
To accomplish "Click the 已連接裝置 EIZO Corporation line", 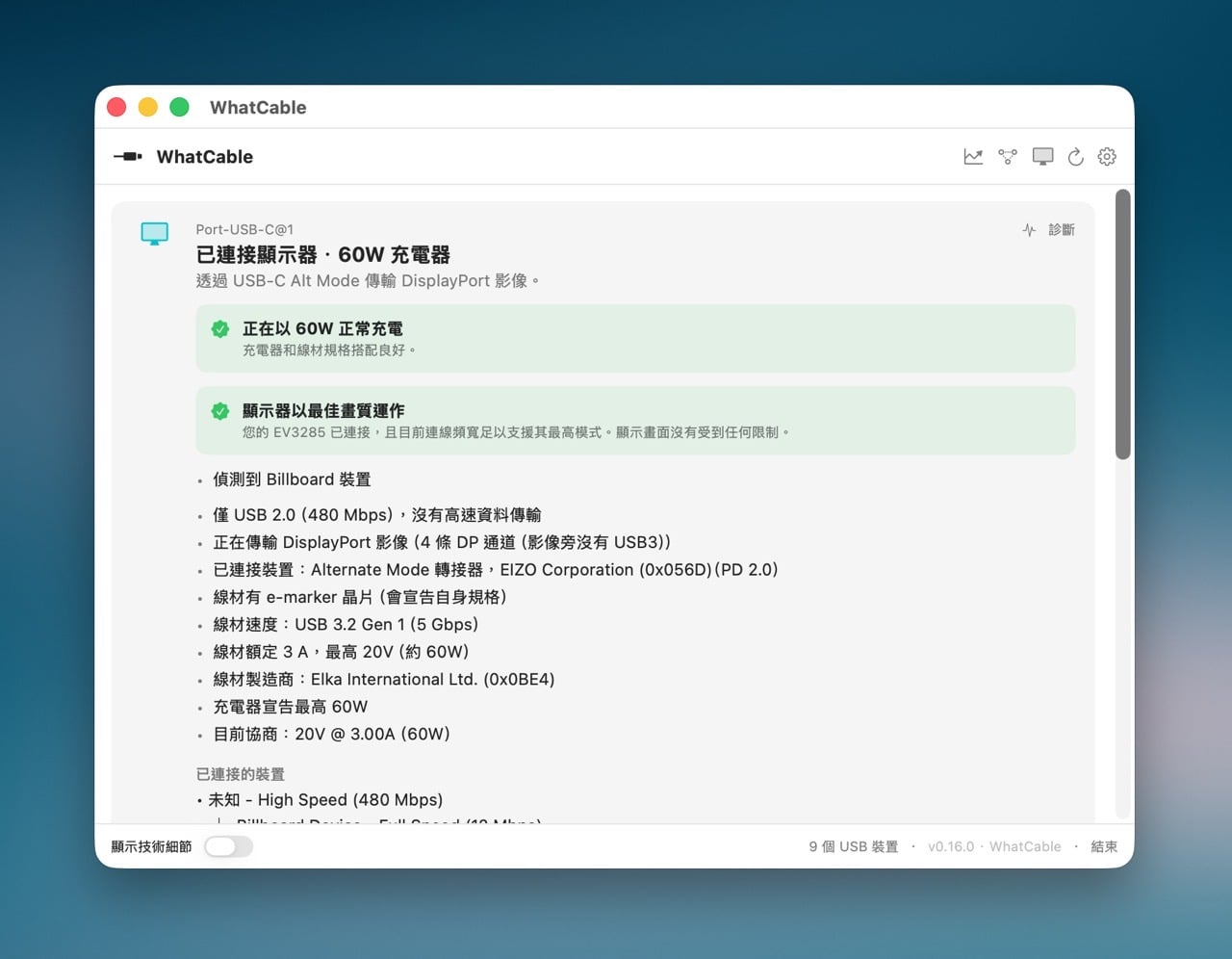I will 496,570.
